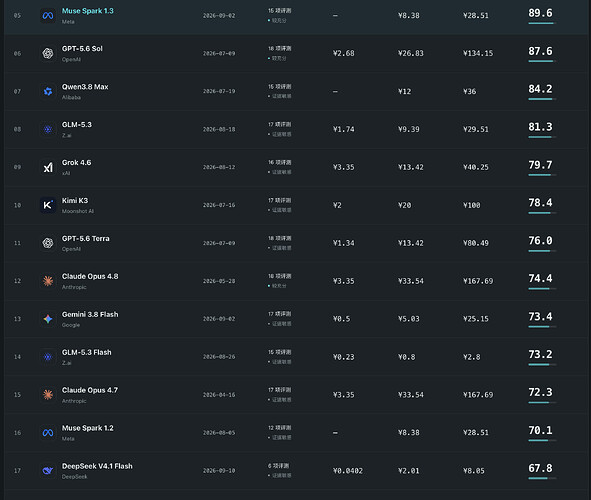Screen dimensions: 591x500
Task: Click the ¥134.15 price in GPT-5.6 Sol row
Action: click(478, 54)
